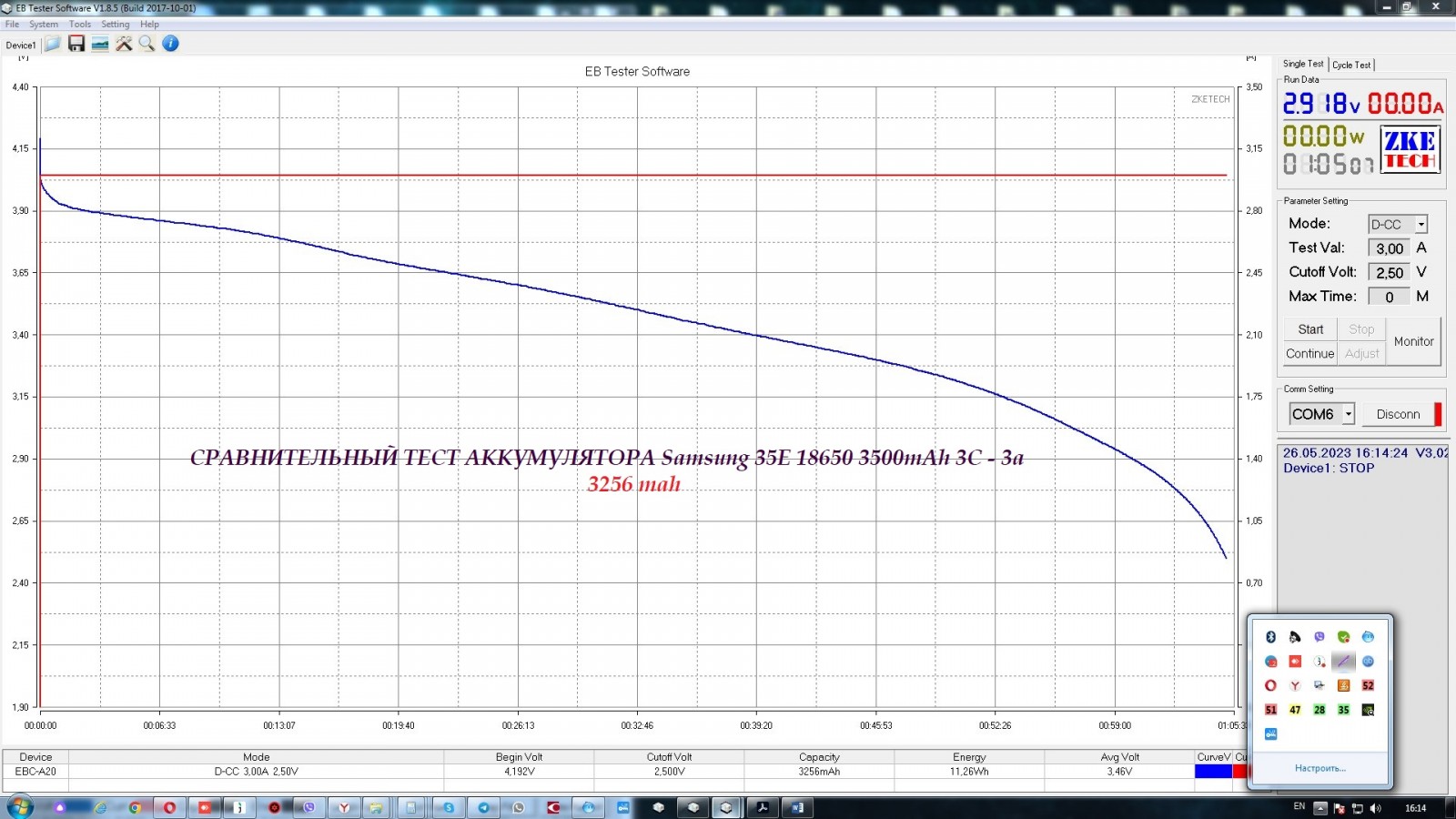Click the Настроить link in tray popup

pos(1319,768)
